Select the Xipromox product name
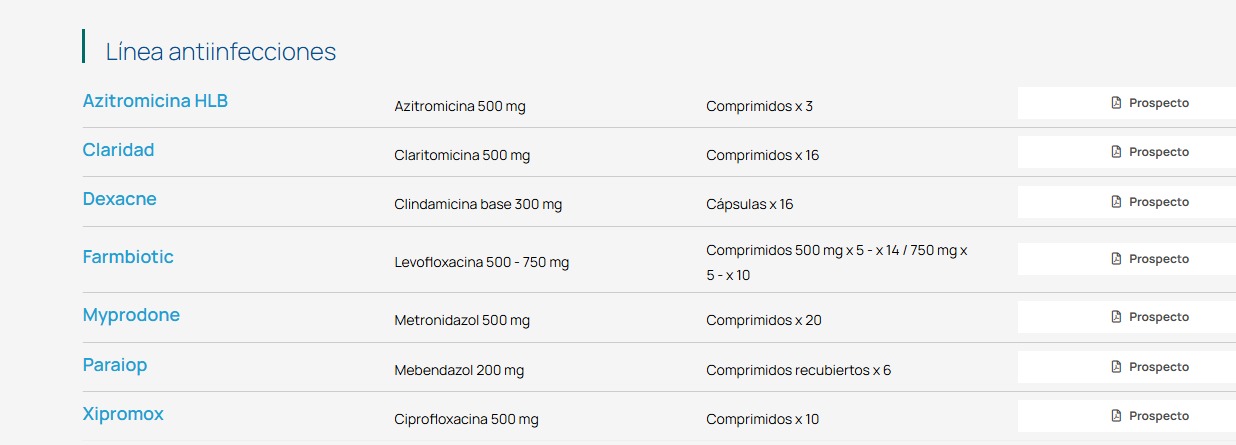This screenshot has width=1236, height=445. [x=123, y=414]
